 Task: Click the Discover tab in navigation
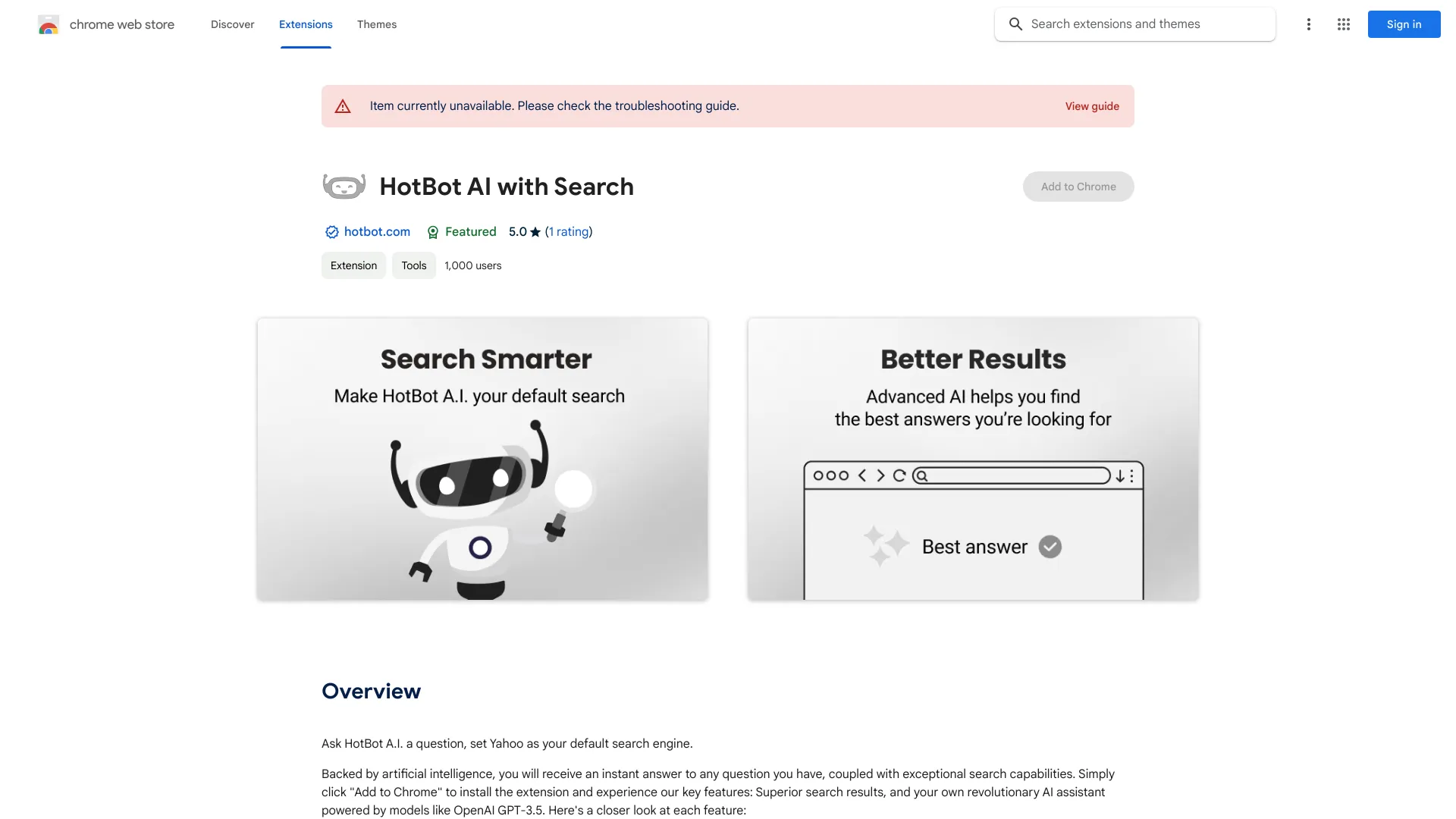click(x=232, y=24)
